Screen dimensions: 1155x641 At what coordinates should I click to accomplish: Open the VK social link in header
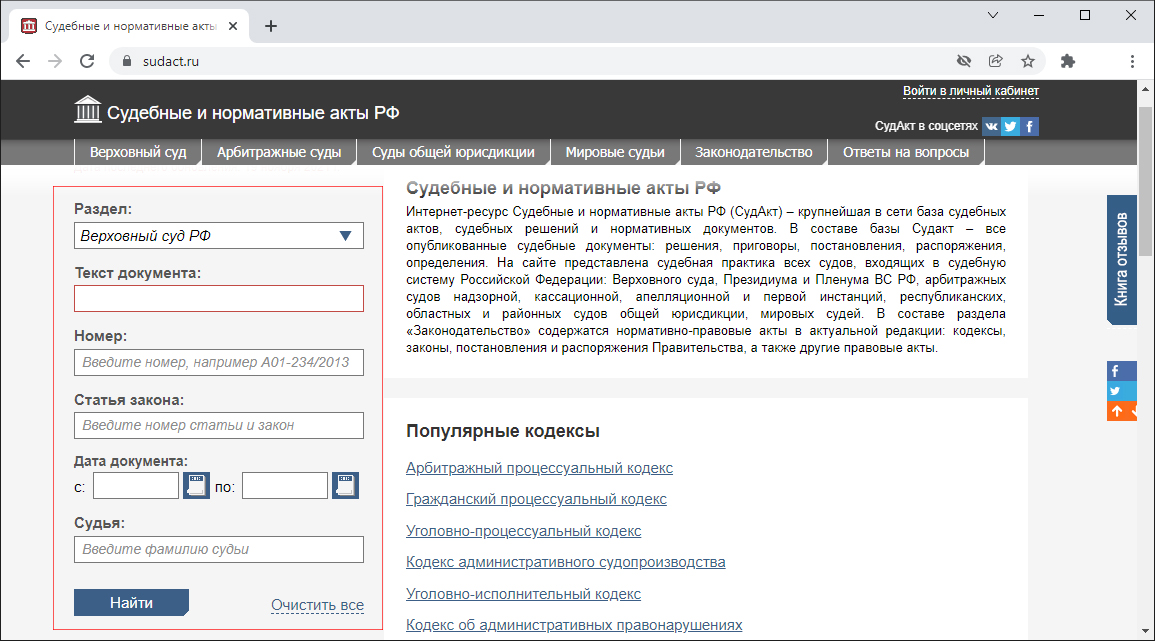point(991,126)
